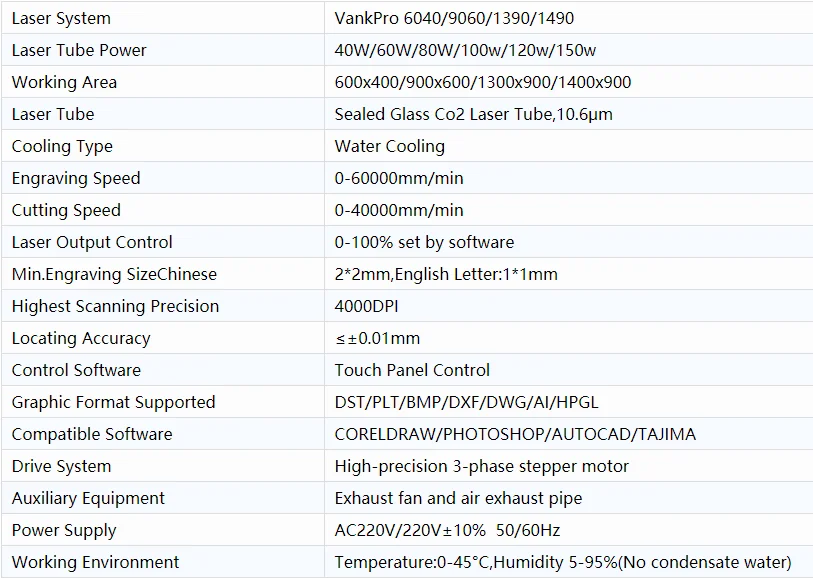This screenshot has width=813, height=578.
Task: Select the 'Locating Accuracy' label
Action: [x=81, y=339]
